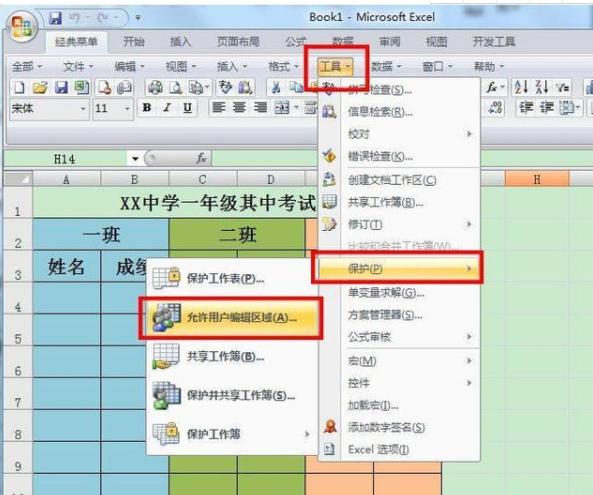
Task: Toggle Bold formatting
Action: click(x=147, y=108)
